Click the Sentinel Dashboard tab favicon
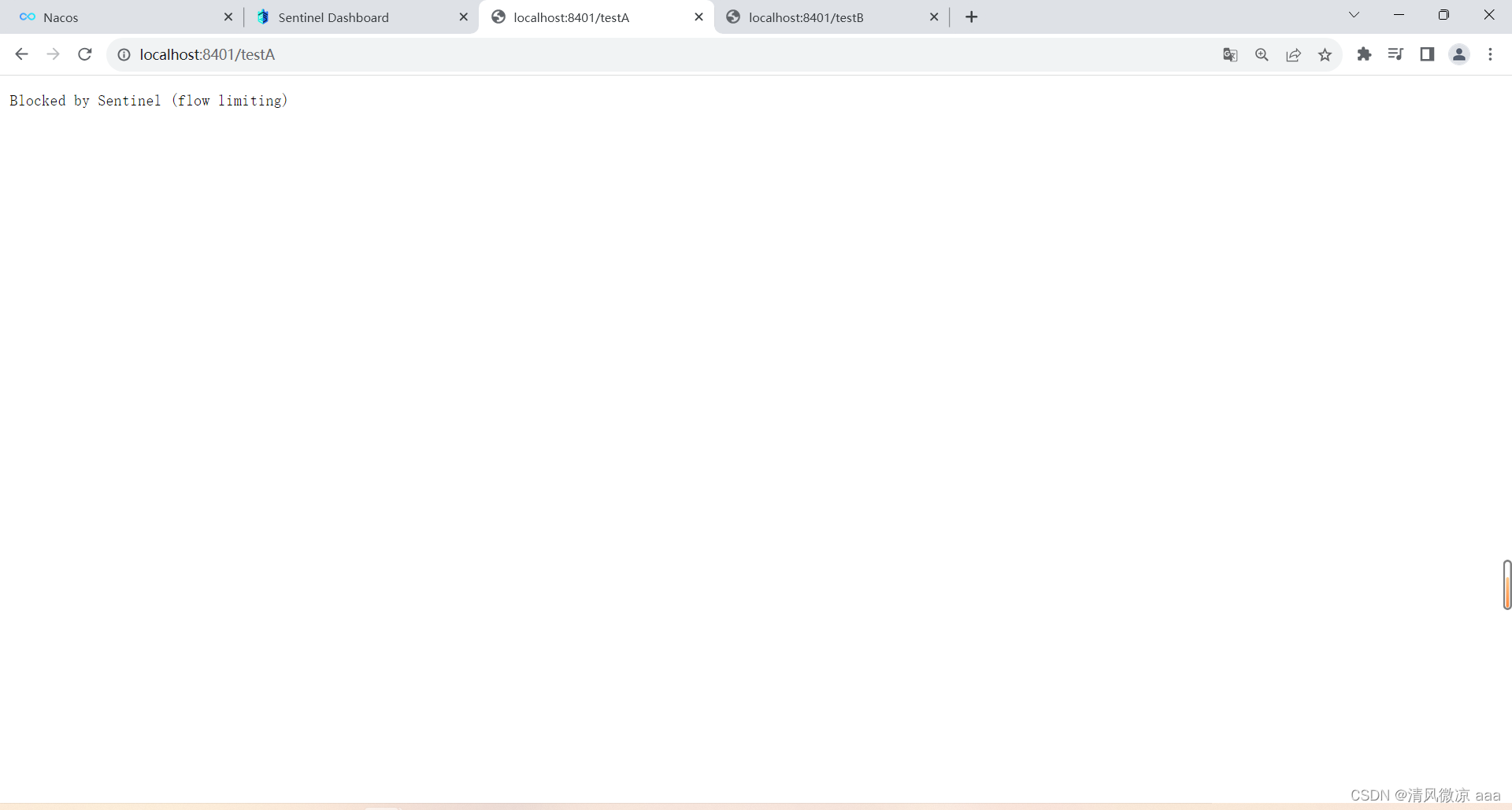The height and width of the screenshot is (810, 1512). [263, 17]
